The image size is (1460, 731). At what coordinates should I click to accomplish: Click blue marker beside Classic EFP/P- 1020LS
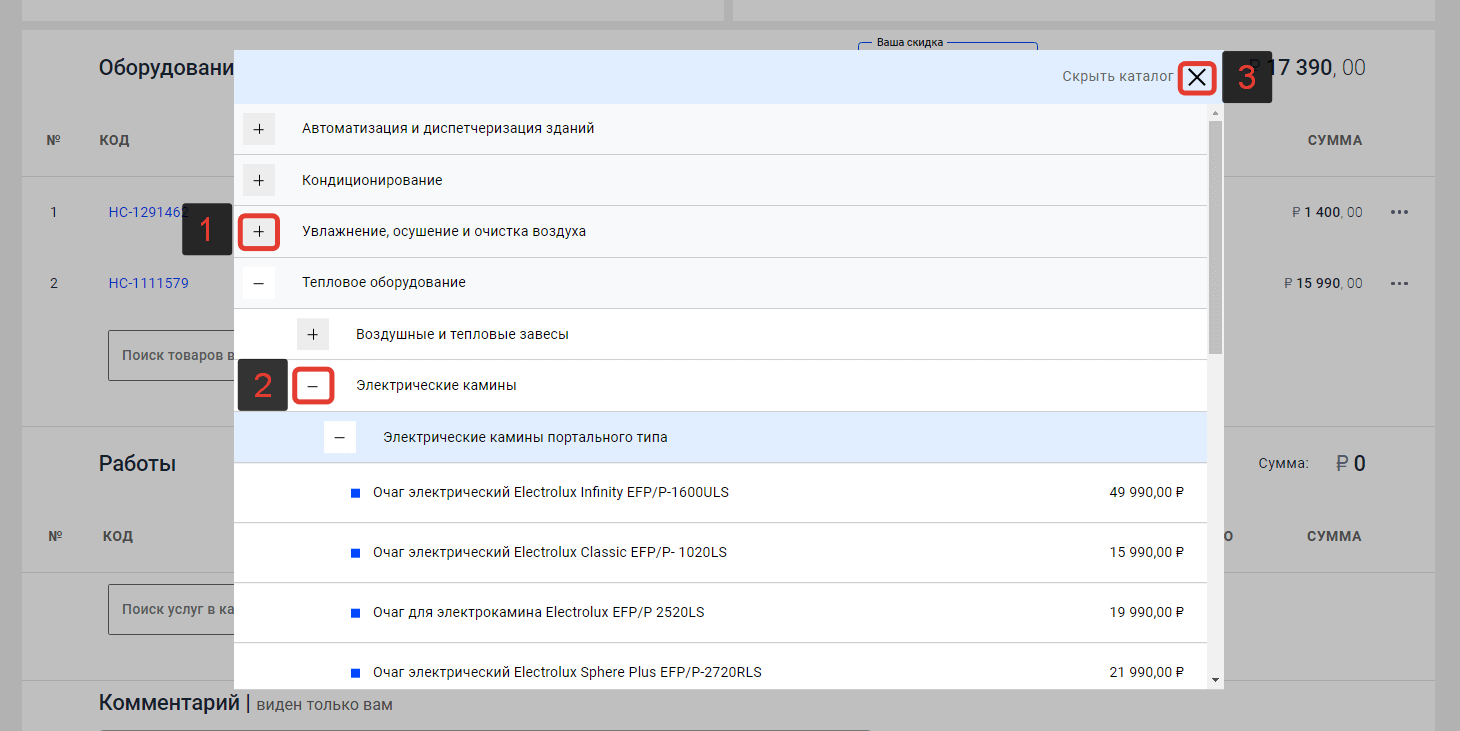(355, 553)
